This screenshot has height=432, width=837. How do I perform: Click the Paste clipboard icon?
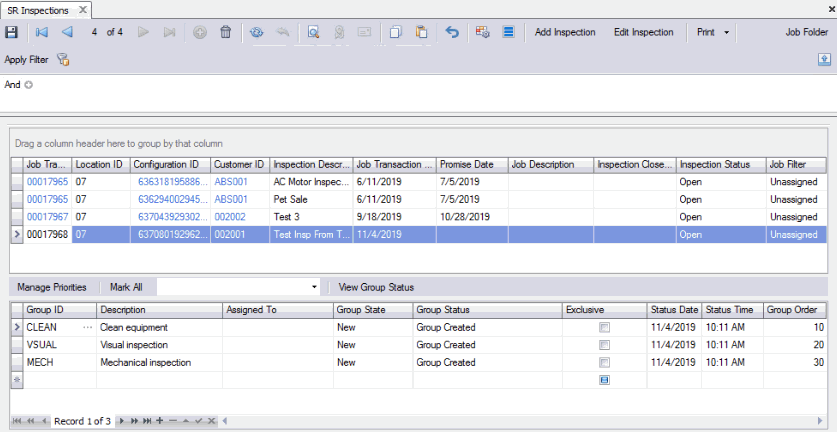tap(421, 32)
